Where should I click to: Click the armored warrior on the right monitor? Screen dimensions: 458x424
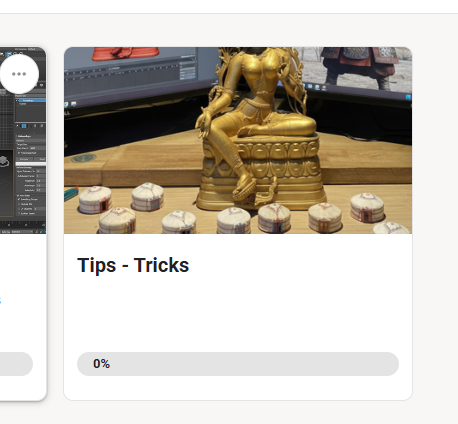click(x=359, y=67)
